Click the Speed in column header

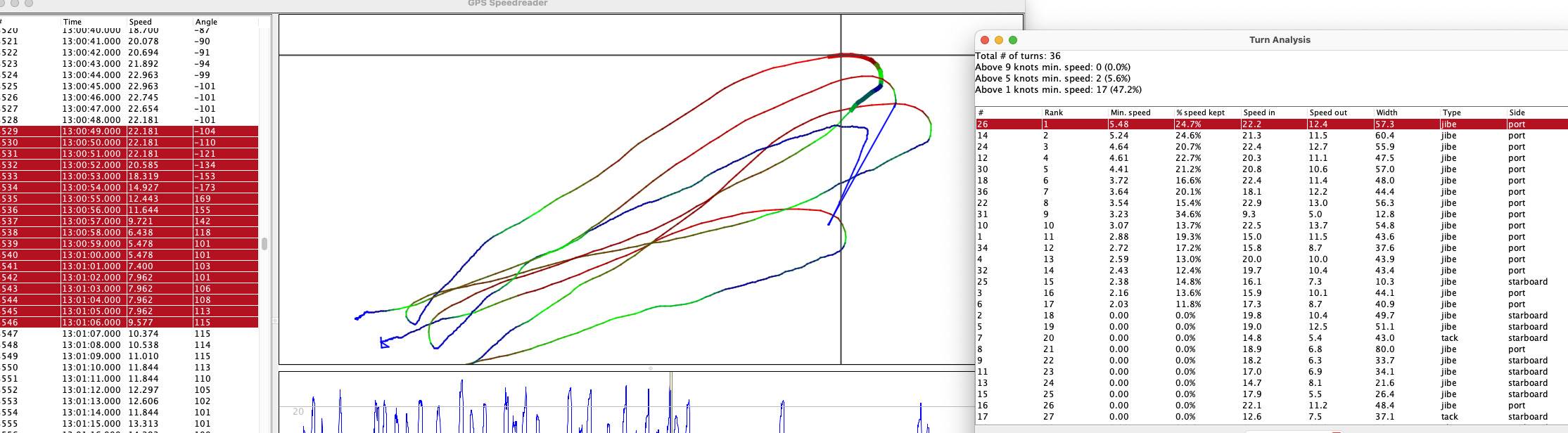(1258, 112)
